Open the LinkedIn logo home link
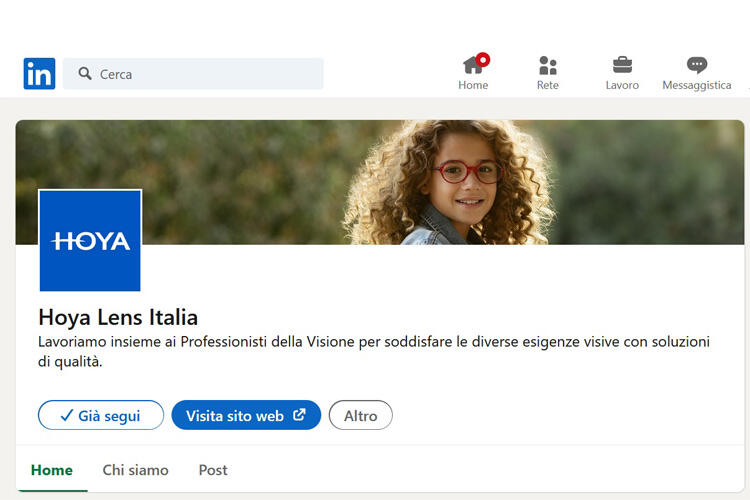 coord(39,74)
